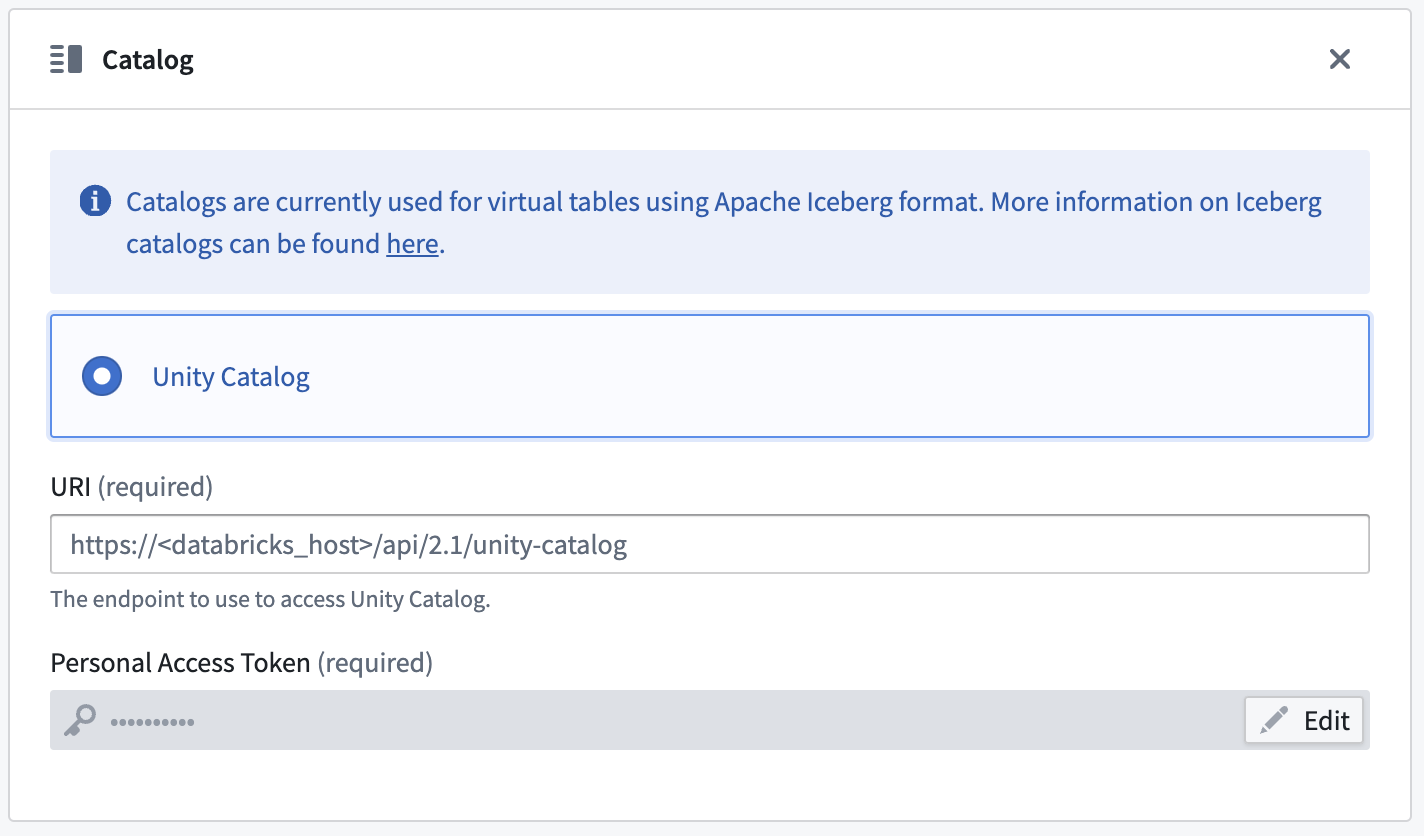Click Edit button for Personal Access Token
1424x836 pixels.
coord(1304,720)
